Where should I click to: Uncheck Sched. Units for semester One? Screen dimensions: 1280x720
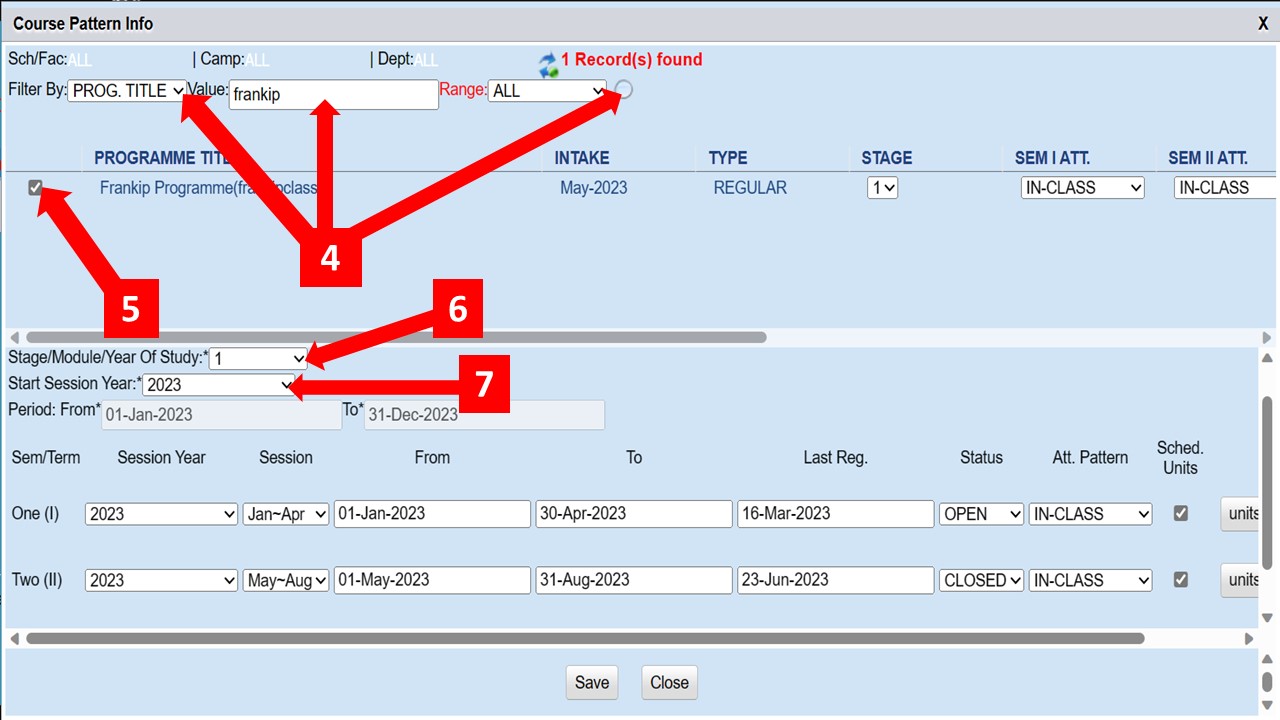[1181, 513]
